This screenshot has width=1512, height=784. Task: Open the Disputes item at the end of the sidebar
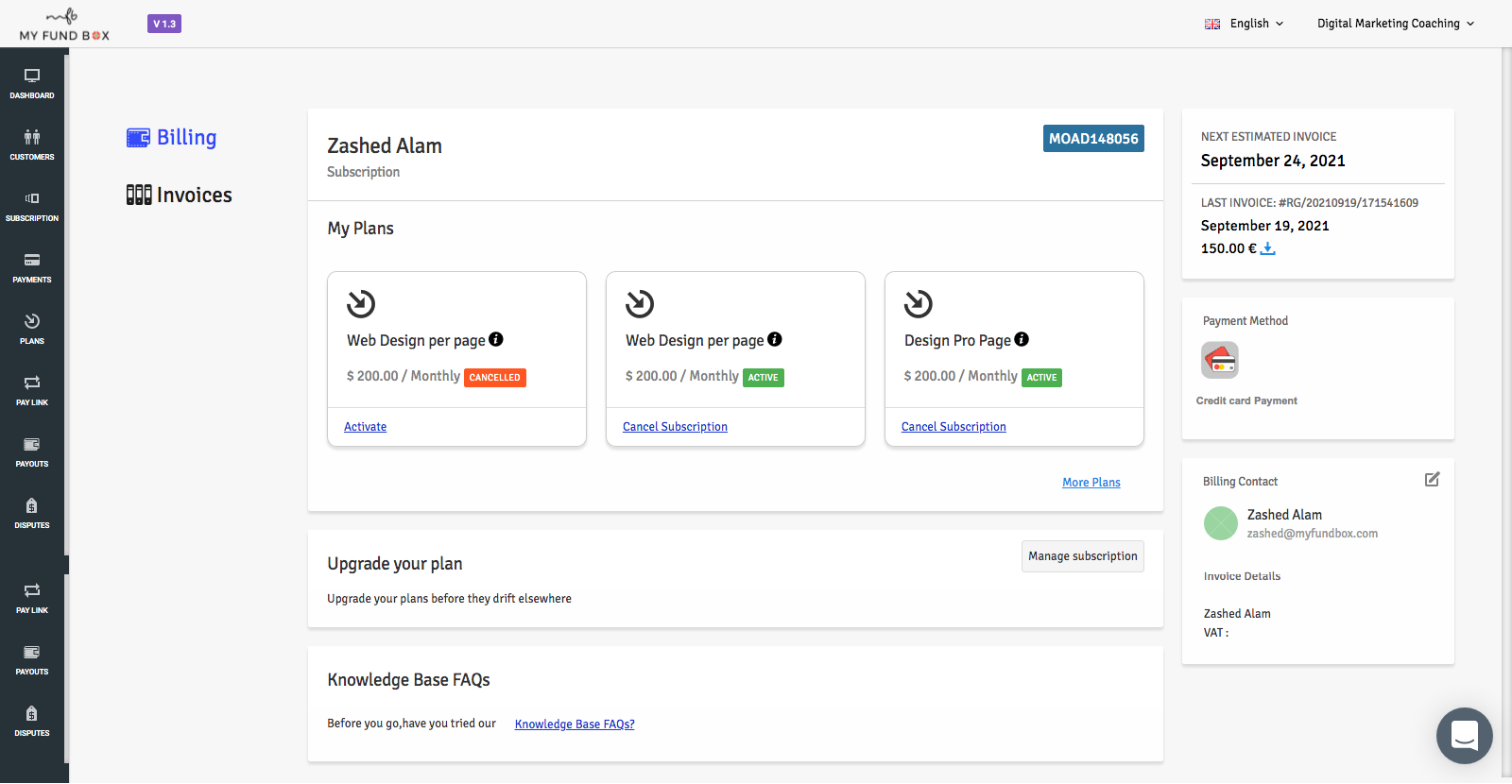tap(32, 721)
